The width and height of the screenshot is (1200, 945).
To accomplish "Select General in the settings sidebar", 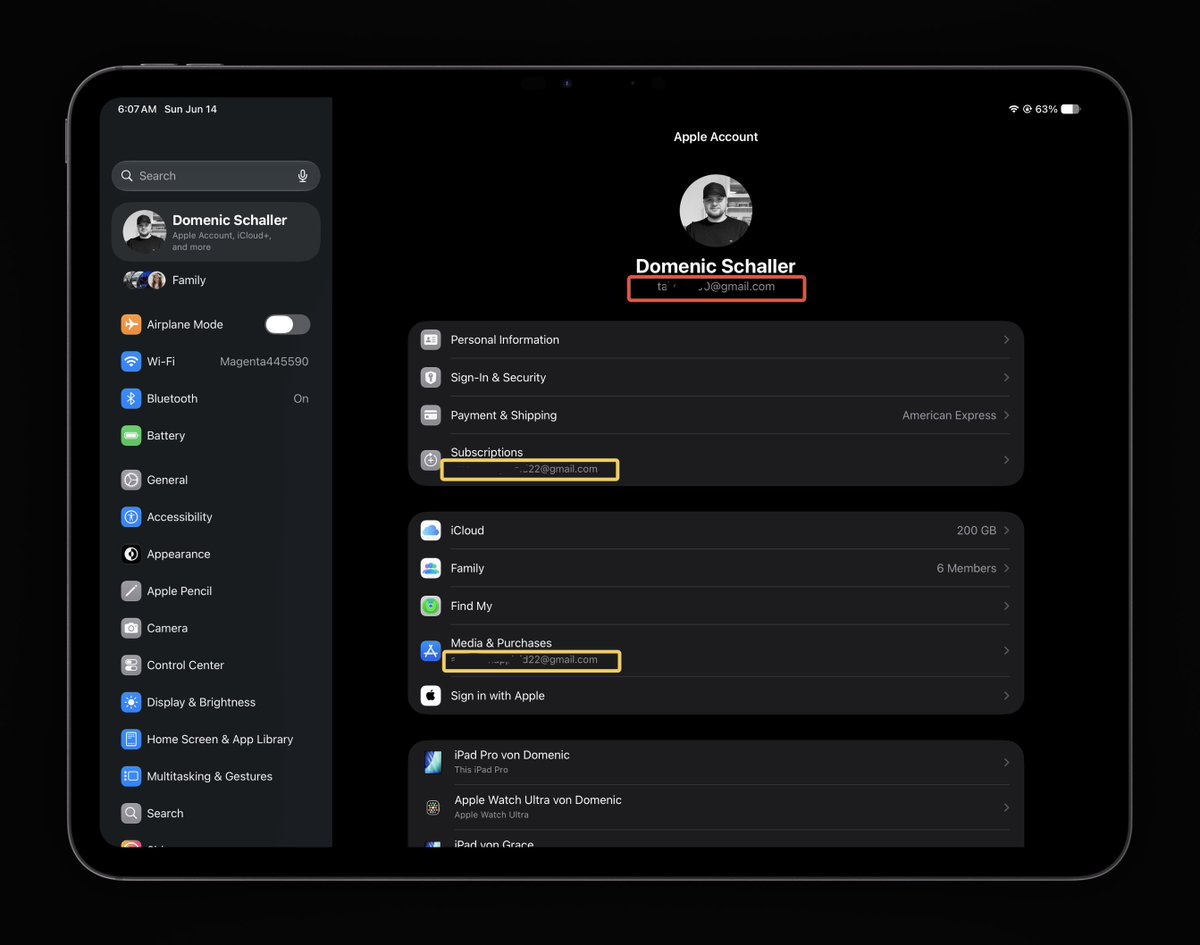I will [216, 480].
